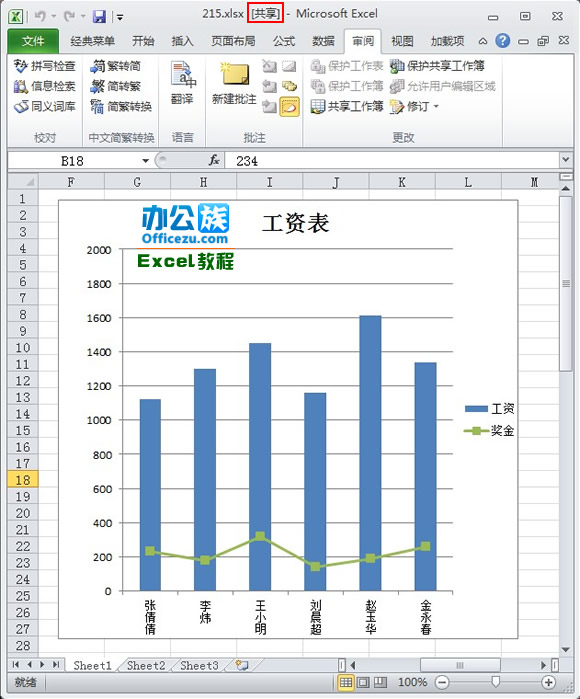Switch to the 数据 tab

coord(323,41)
